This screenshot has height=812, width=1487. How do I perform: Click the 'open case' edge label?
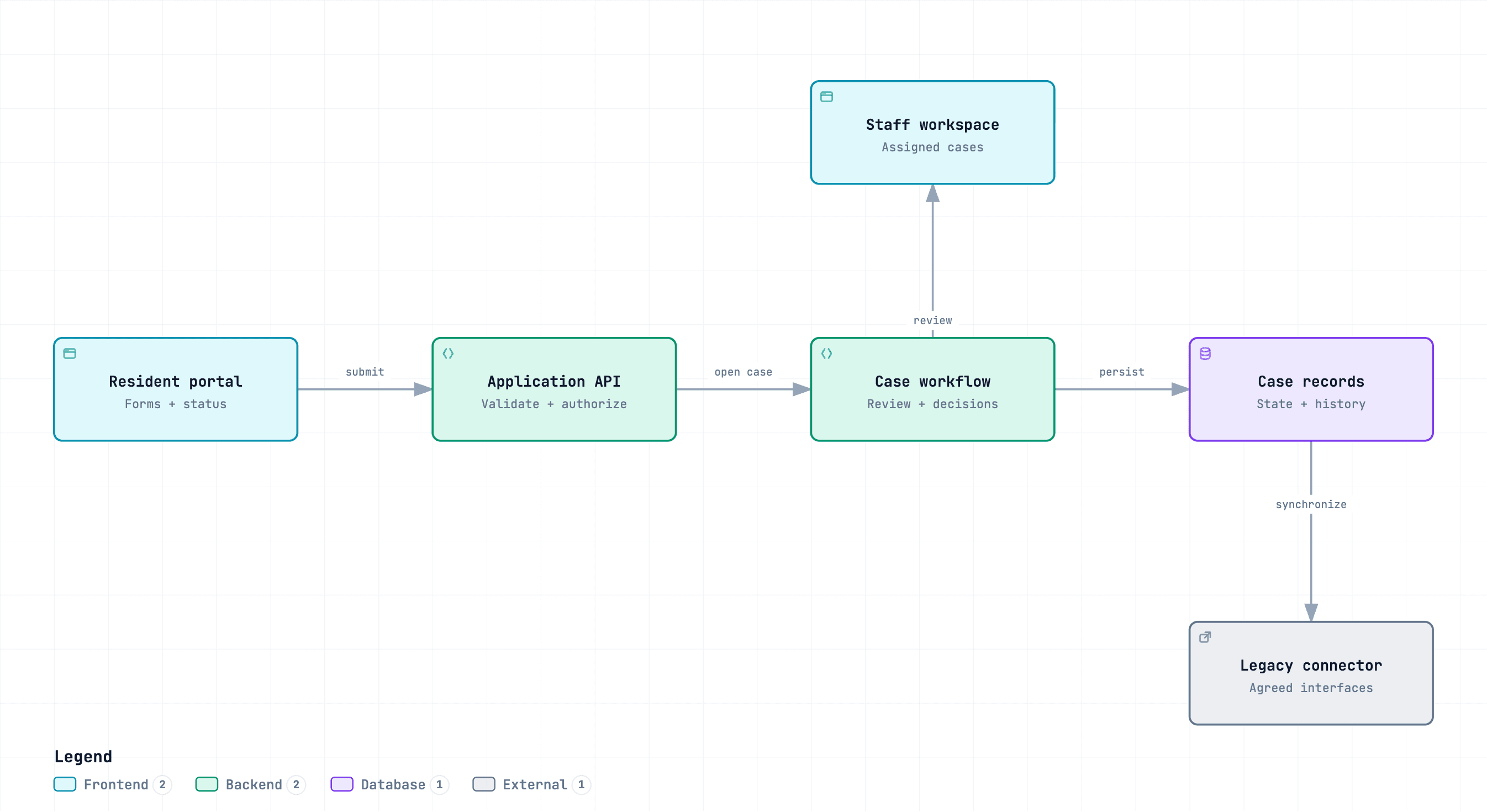click(743, 372)
